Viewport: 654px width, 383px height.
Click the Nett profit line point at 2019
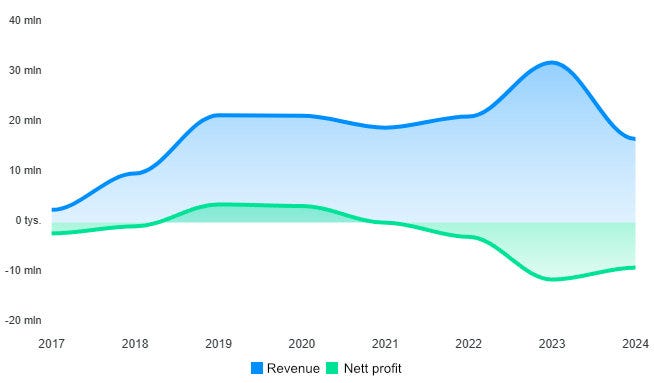pos(218,204)
